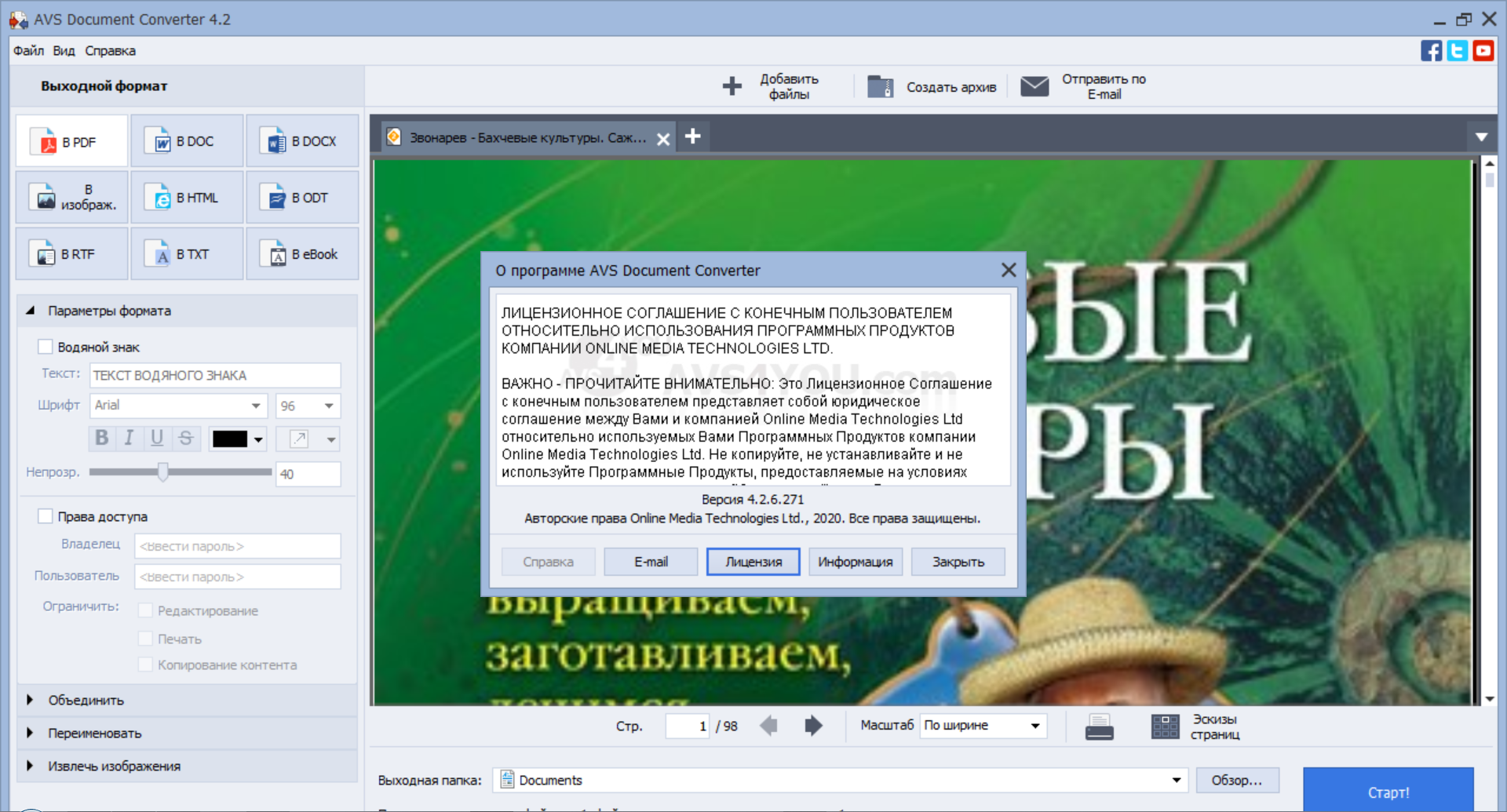Click the Старт! button
The height and width of the screenshot is (812, 1507).
pyautogui.click(x=1388, y=790)
